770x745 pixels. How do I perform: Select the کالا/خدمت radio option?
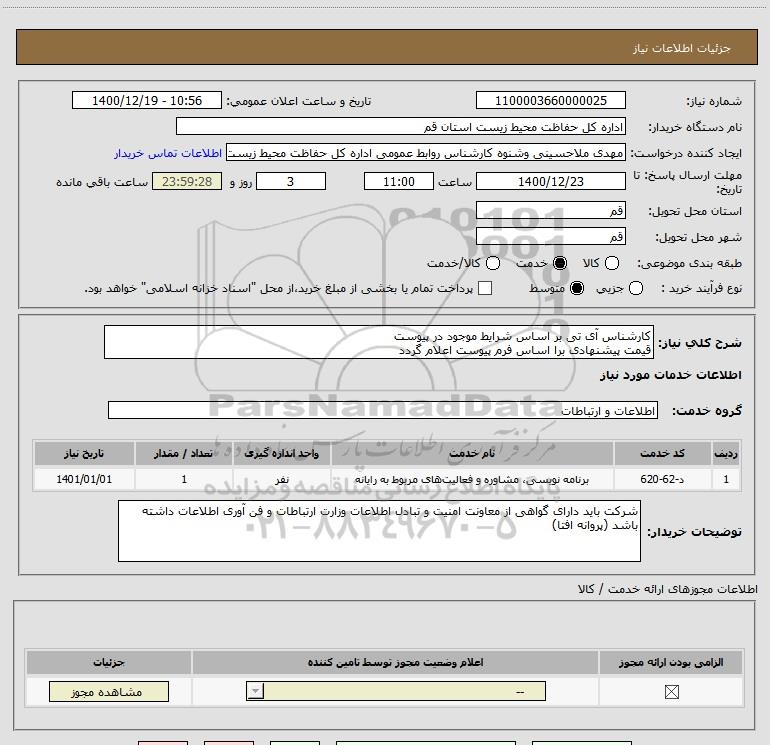[x=493, y=263]
